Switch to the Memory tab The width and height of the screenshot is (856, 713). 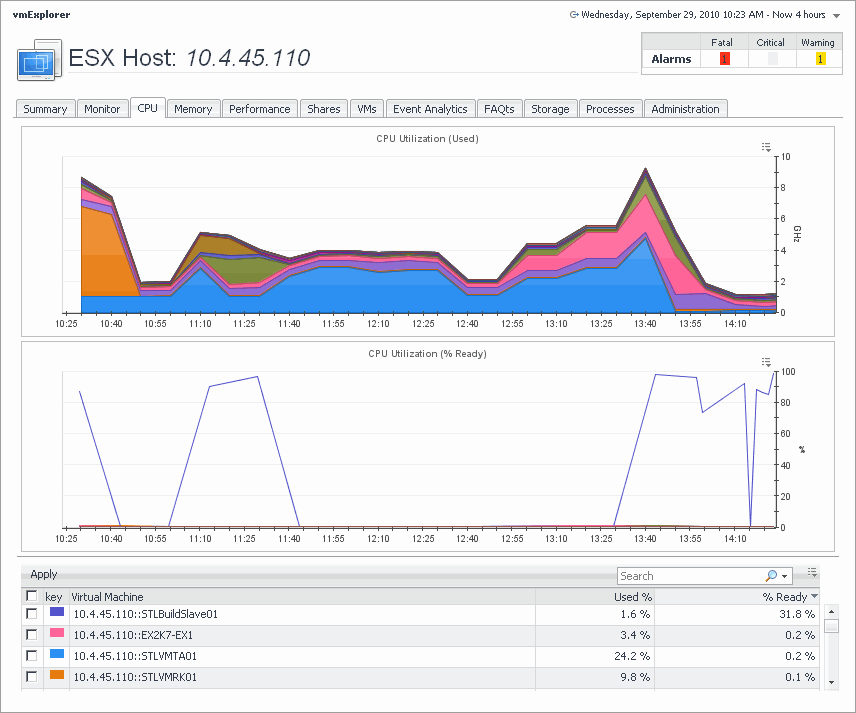pyautogui.click(x=193, y=109)
